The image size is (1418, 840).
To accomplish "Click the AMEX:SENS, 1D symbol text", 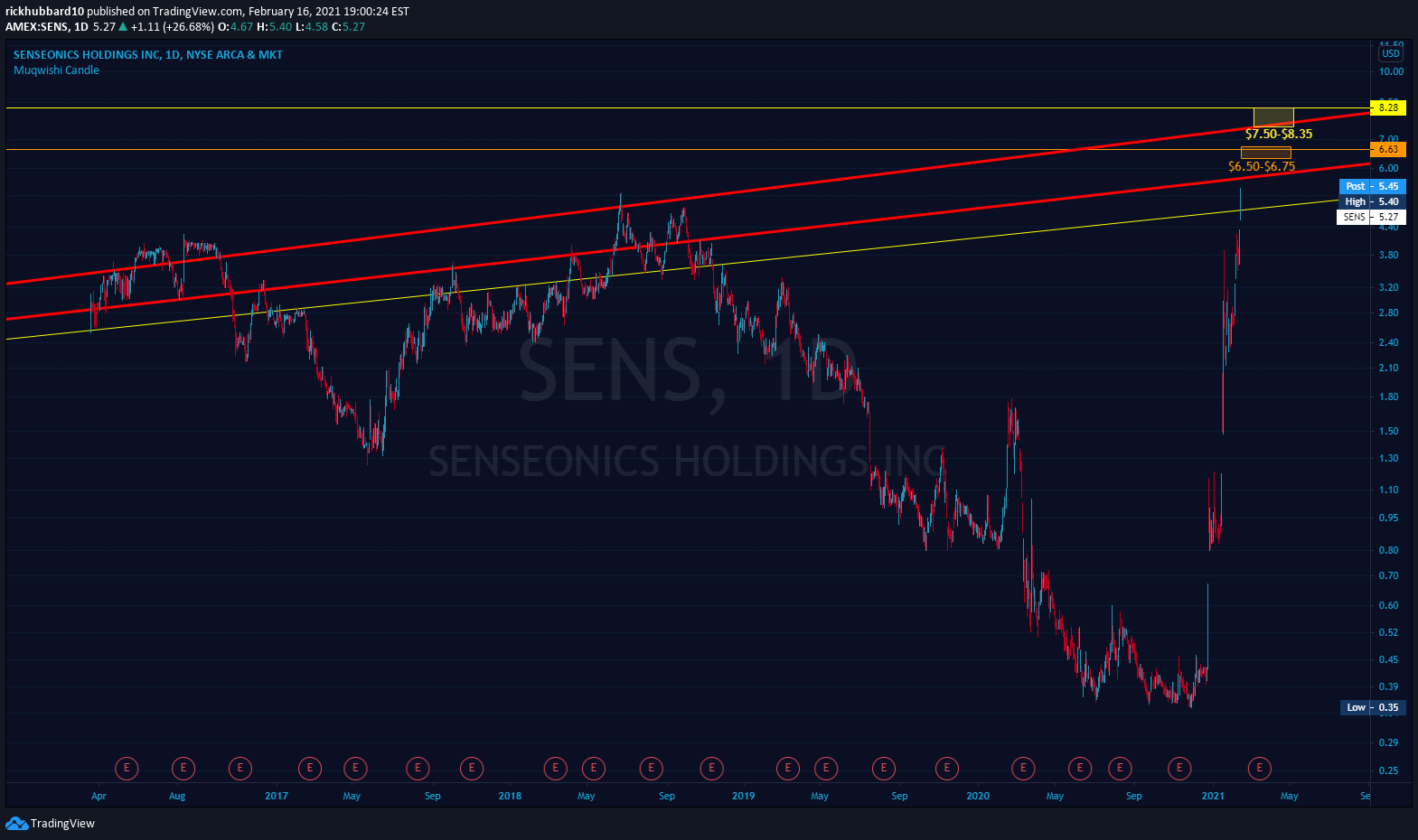I will [x=47, y=26].
